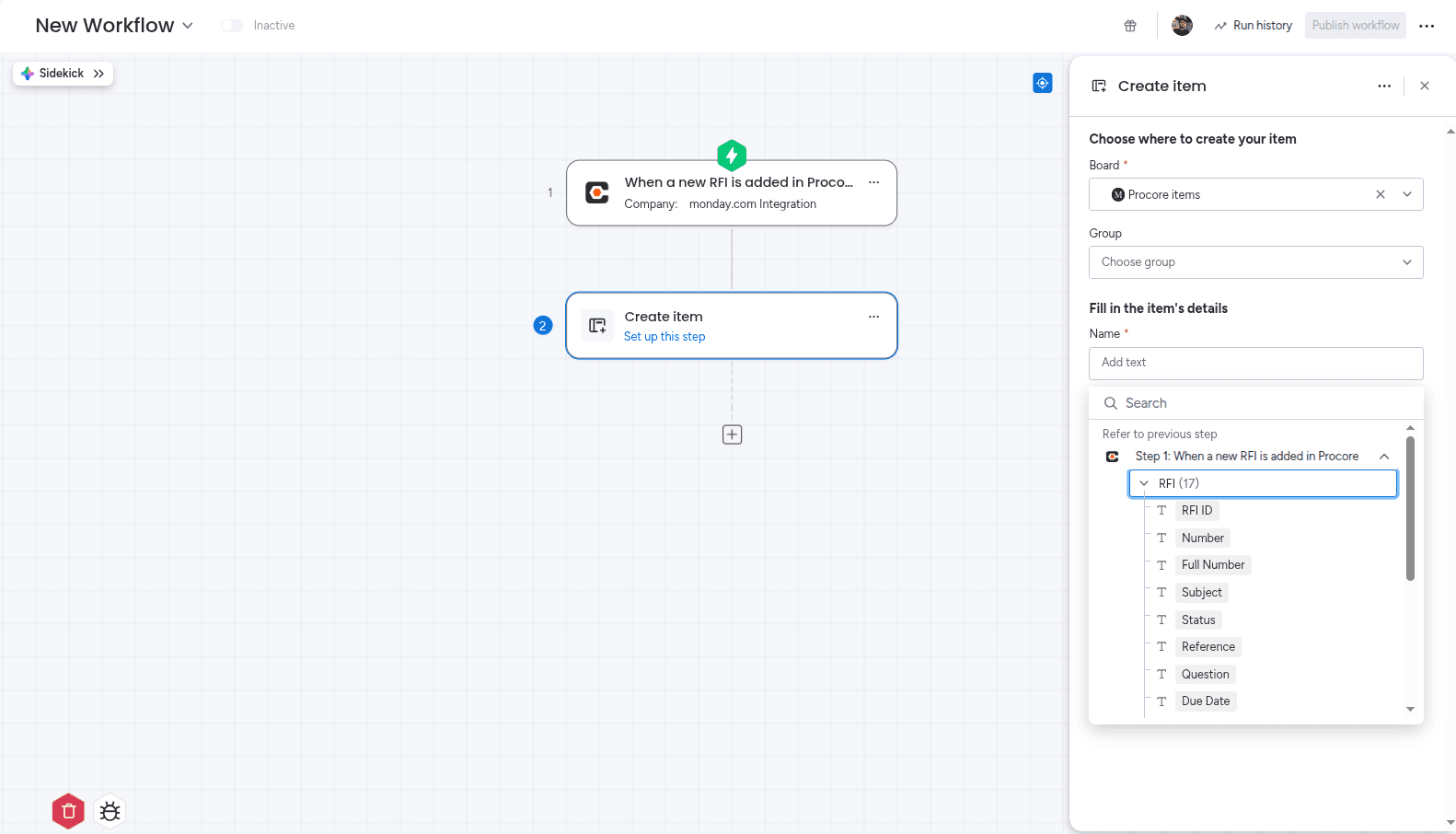Click the Fill in the item's details heading
This screenshot has height=834, width=1456.
coord(1158,308)
